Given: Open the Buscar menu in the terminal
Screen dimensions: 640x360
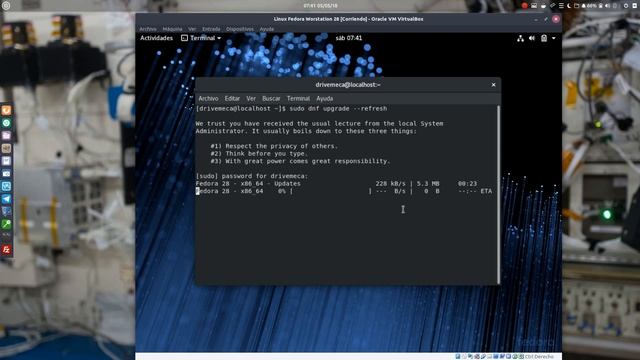Looking at the screenshot, I should pos(271,98).
